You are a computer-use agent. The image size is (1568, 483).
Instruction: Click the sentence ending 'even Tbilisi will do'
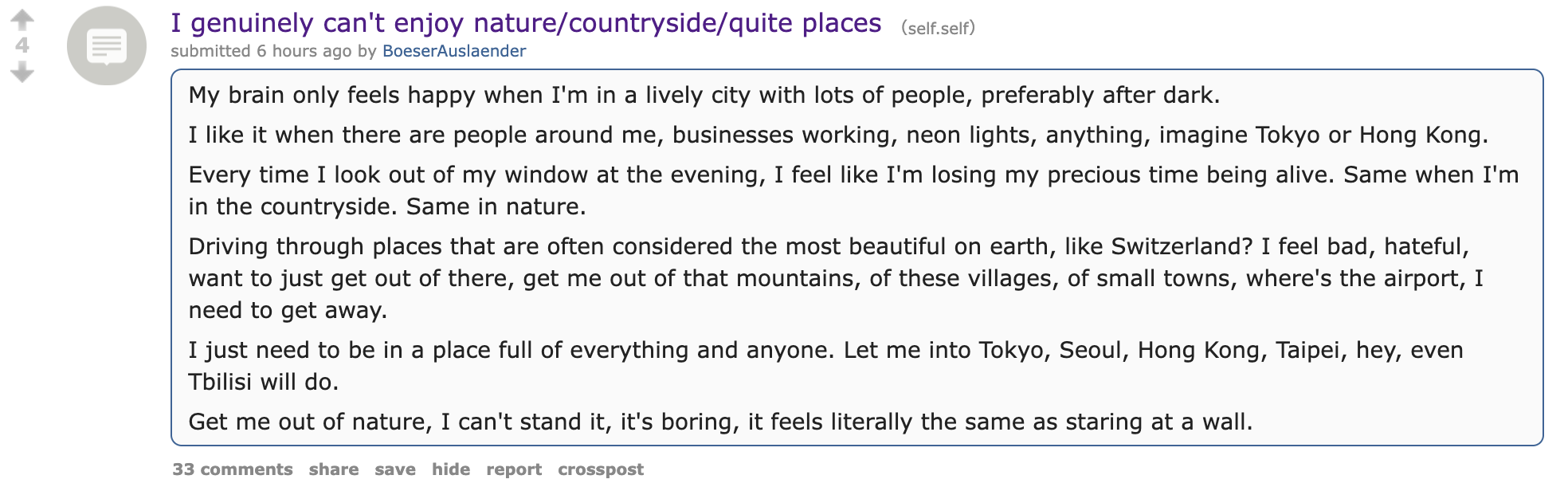pyautogui.click(x=825, y=366)
